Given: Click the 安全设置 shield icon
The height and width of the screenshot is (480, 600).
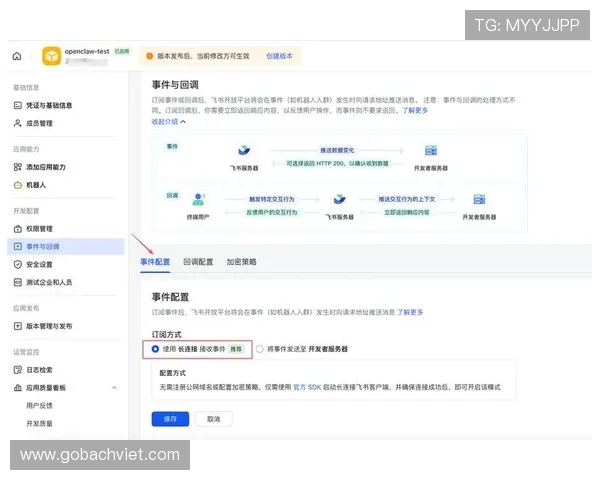Looking at the screenshot, I should (x=18, y=264).
